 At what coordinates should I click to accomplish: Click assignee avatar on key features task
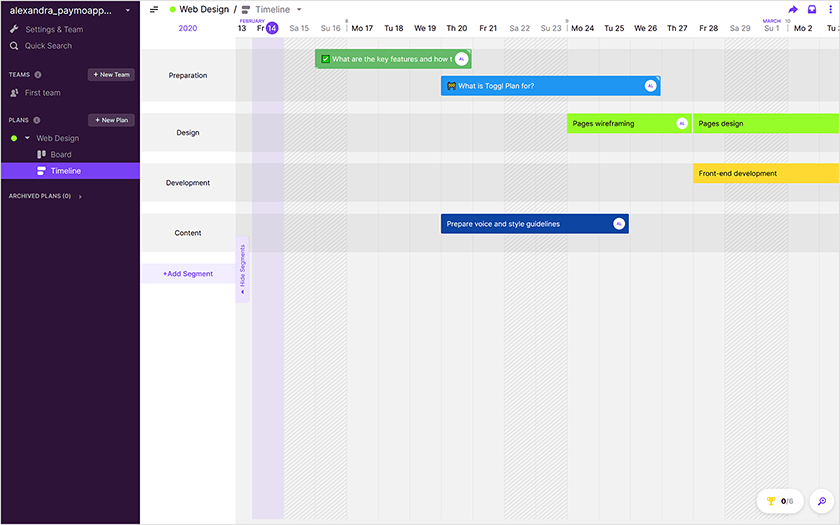pos(461,59)
